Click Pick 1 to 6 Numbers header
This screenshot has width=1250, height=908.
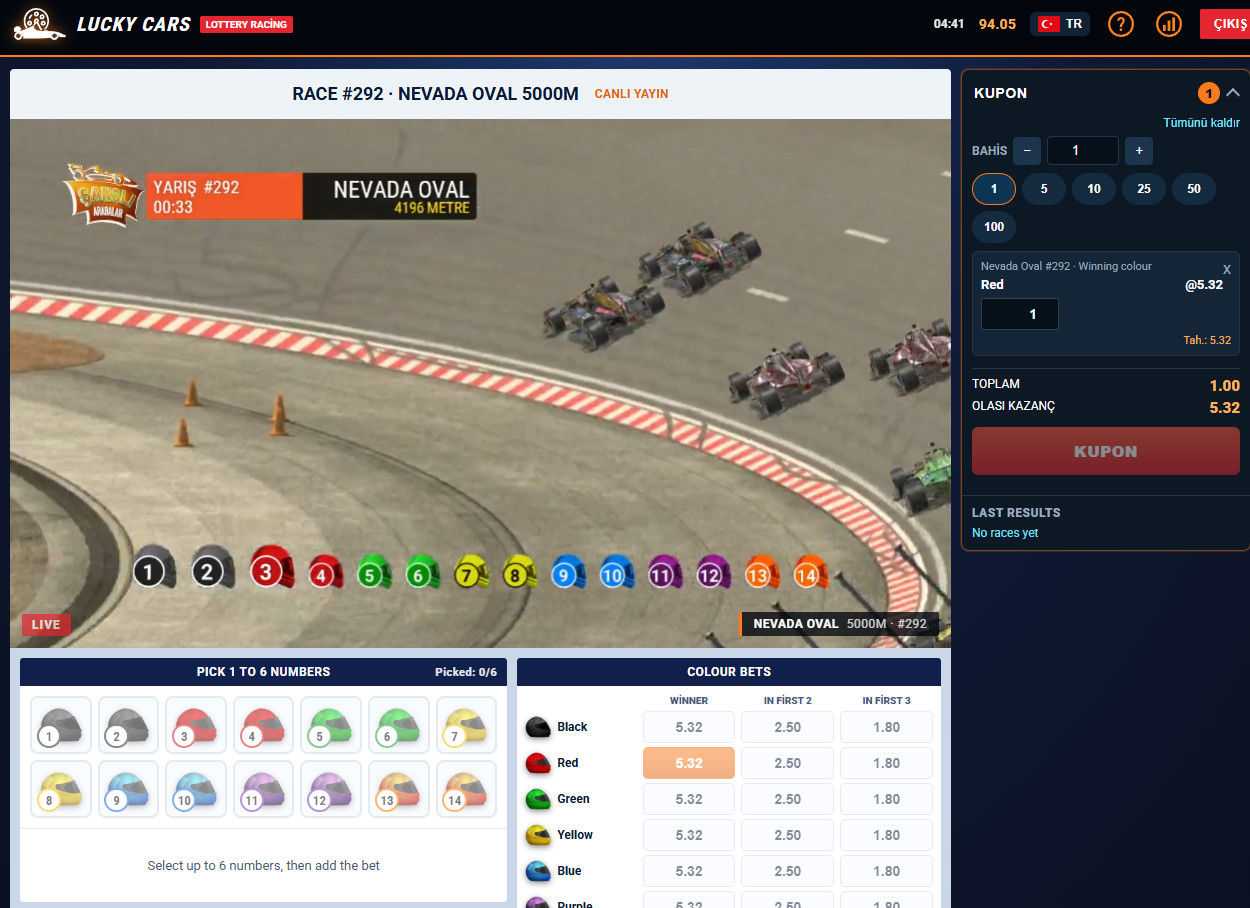click(264, 672)
